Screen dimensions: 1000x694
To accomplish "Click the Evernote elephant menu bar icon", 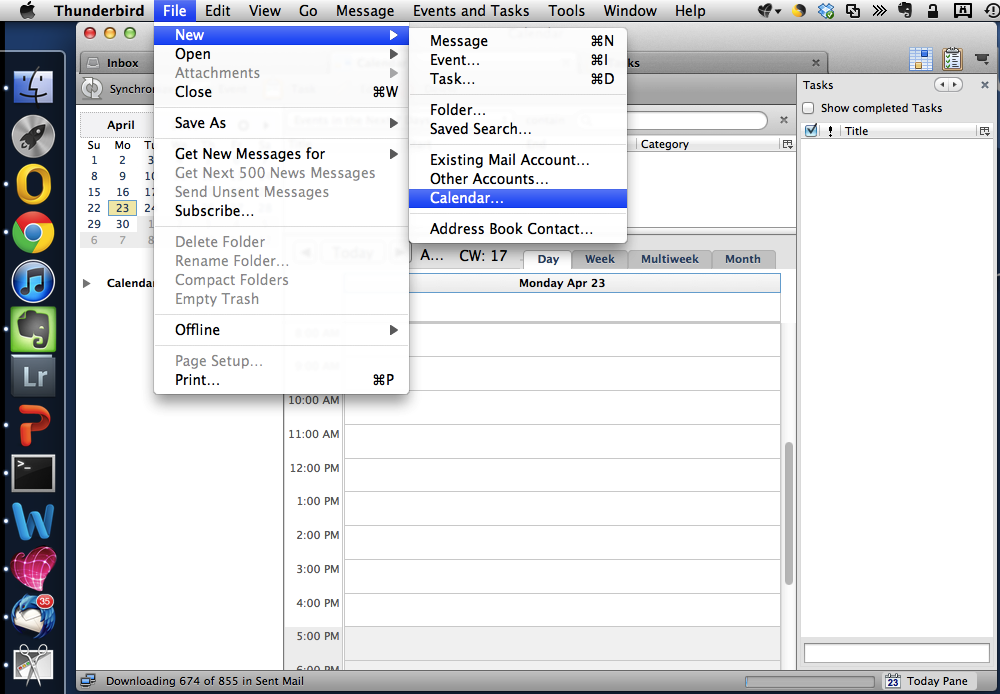I will click(905, 10).
